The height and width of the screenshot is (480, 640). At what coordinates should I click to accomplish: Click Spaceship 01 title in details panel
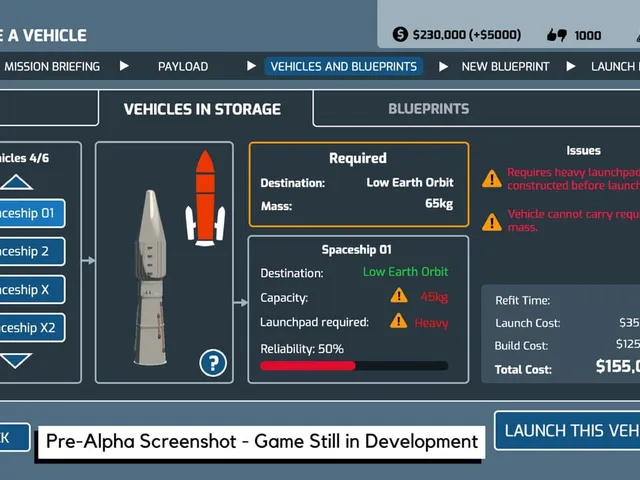coord(356,249)
